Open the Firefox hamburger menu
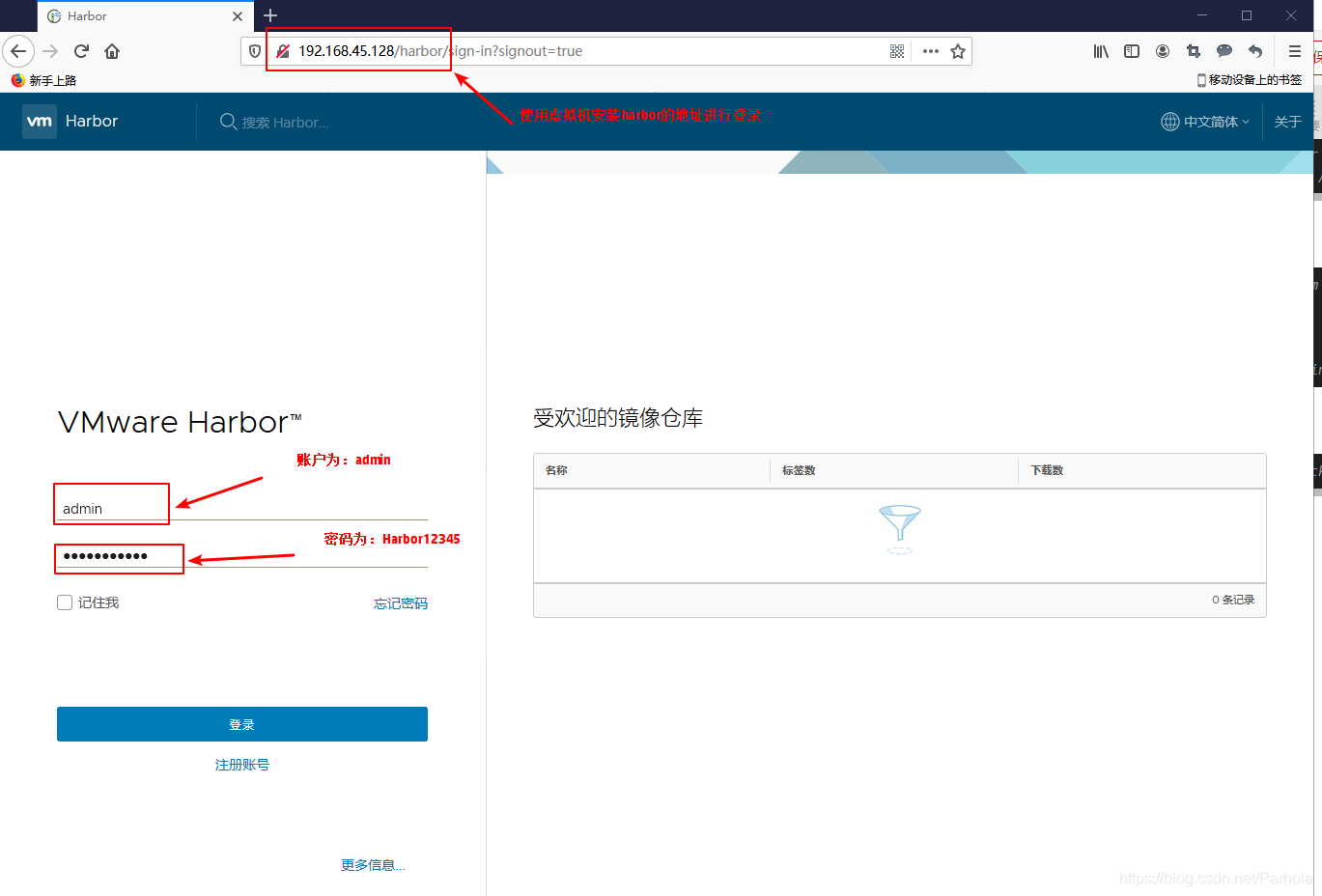 (x=1295, y=51)
